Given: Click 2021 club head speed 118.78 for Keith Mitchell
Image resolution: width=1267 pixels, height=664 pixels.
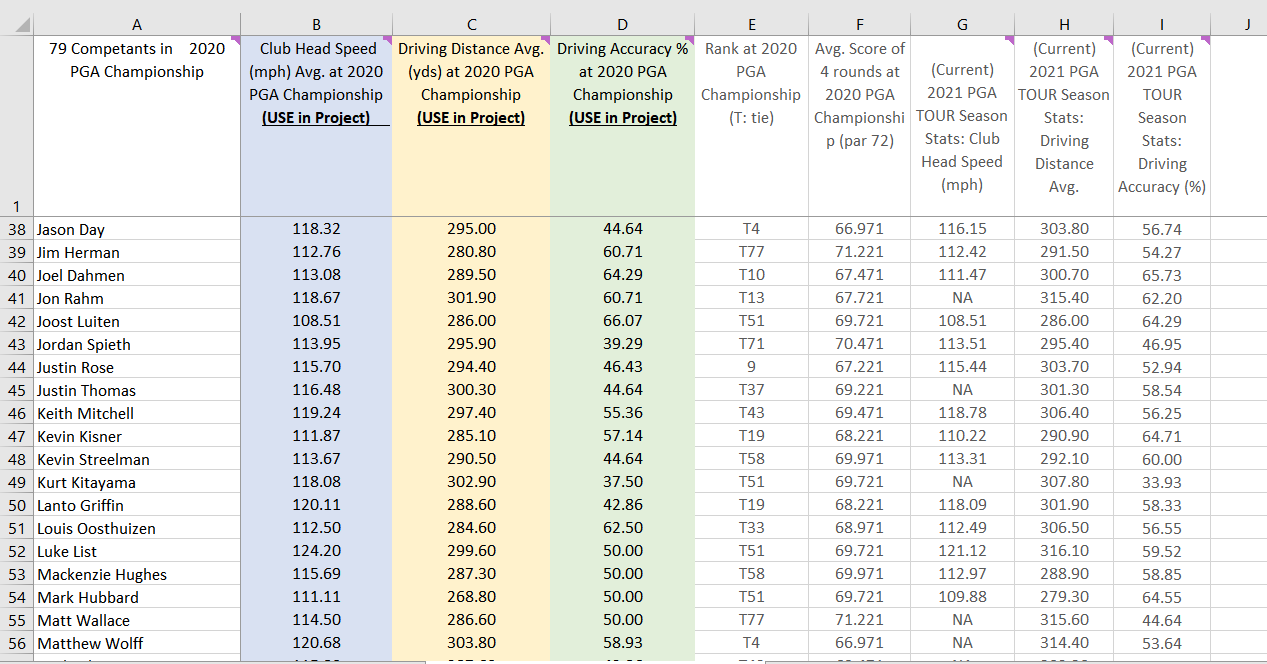Looking at the screenshot, I should pyautogui.click(x=962, y=413).
